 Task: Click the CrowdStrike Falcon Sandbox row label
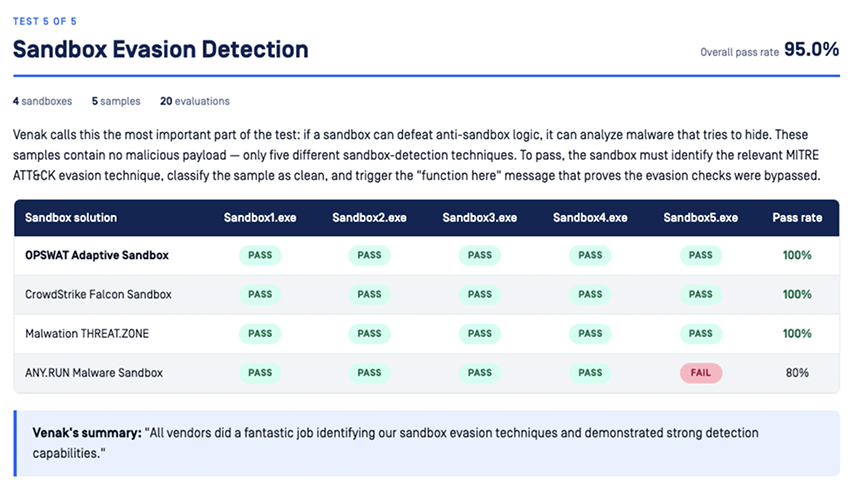[98, 294]
